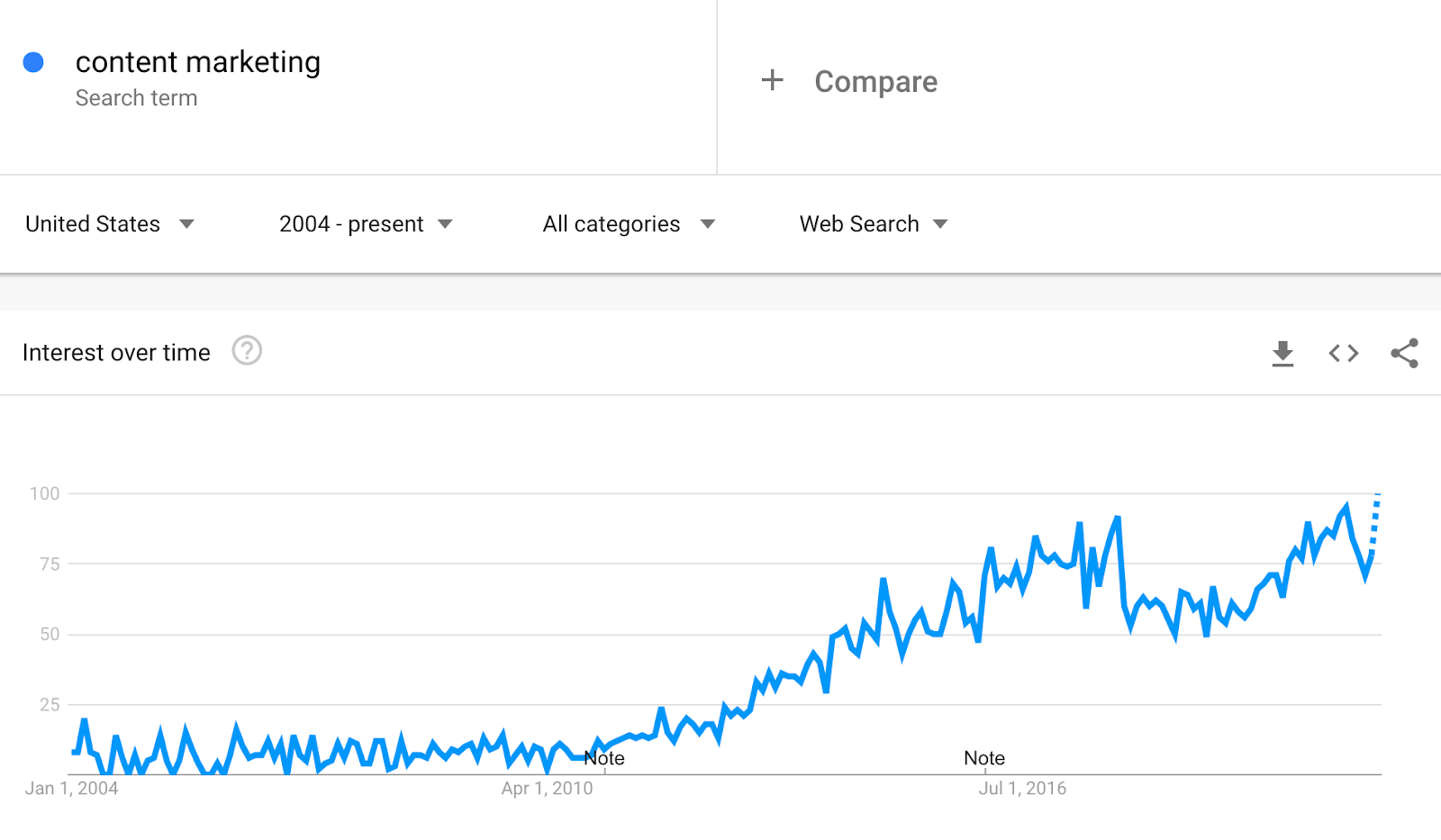Click the Jul 1, 2016 axis label
The image size is (1441, 840).
[1022, 789]
